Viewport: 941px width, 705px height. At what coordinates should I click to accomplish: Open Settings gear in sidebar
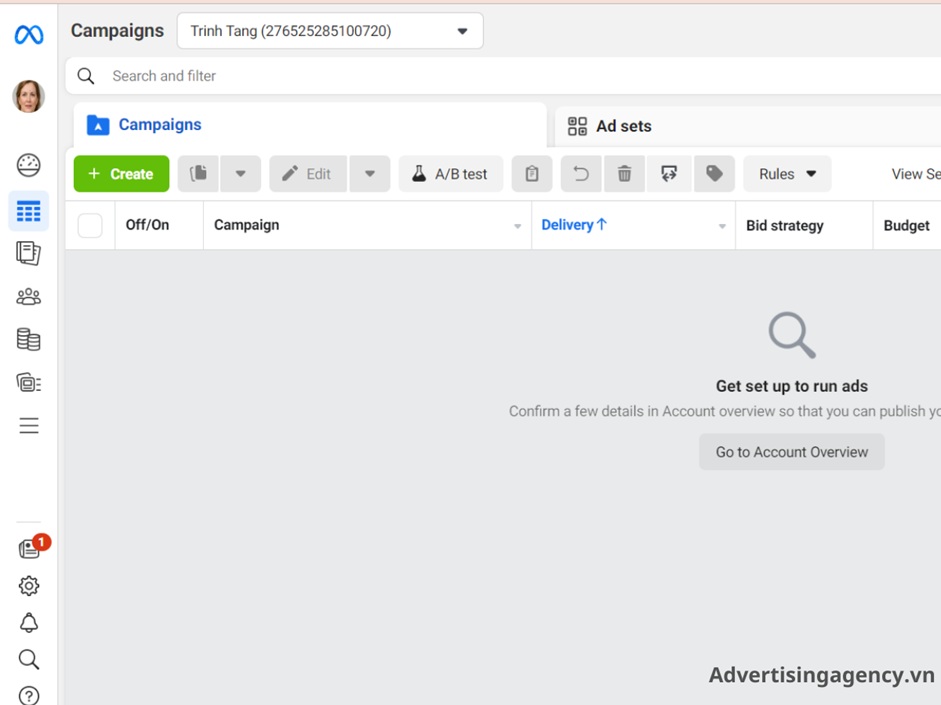(x=28, y=586)
